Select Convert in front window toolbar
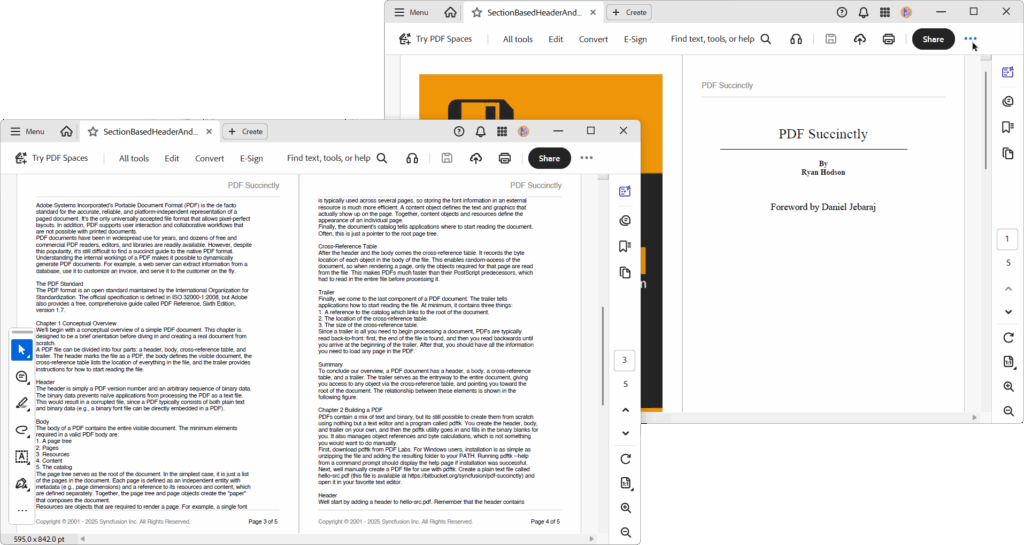 210,158
